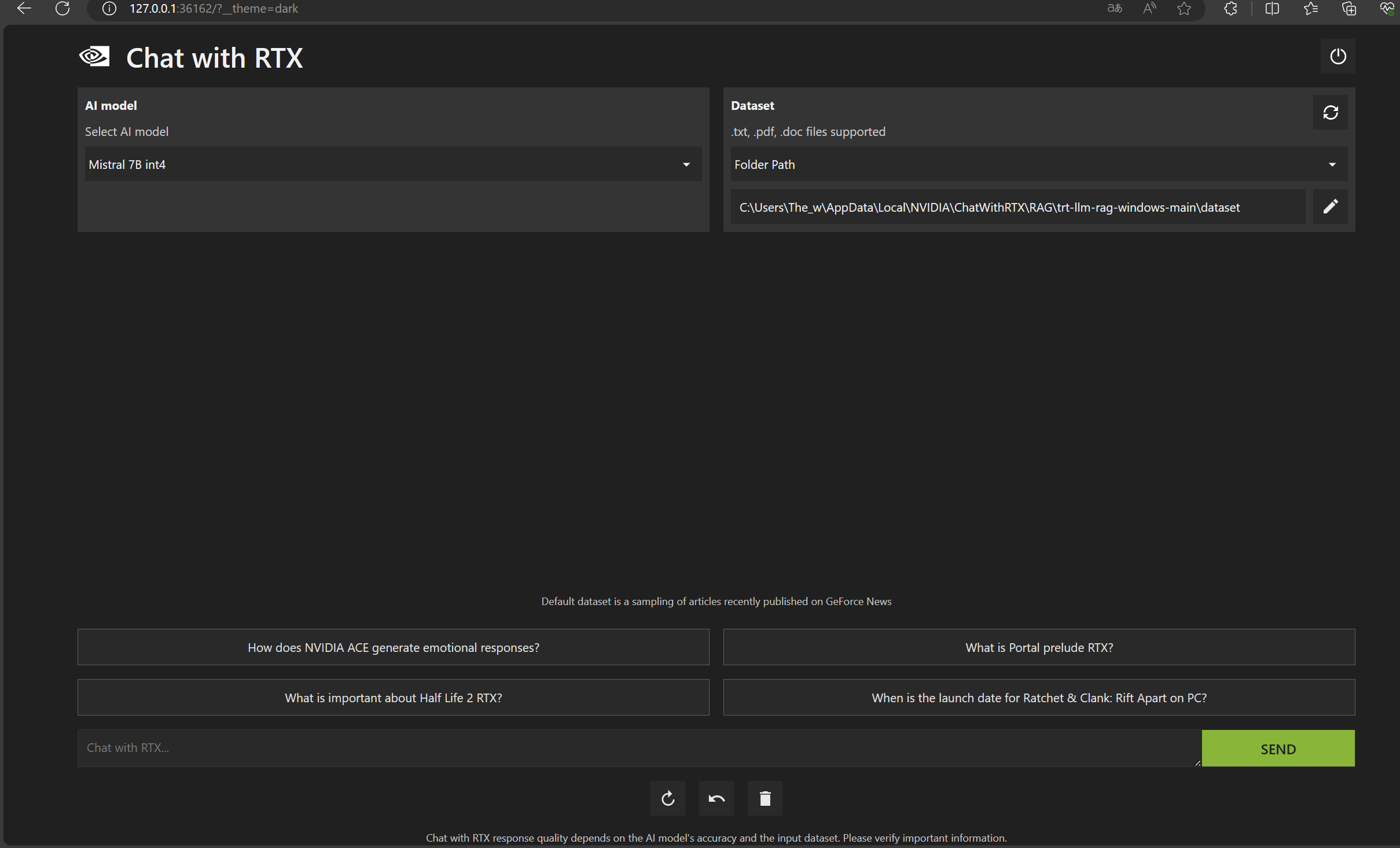The width and height of the screenshot is (1400, 848).
Task: Activate the read aloud icon
Action: pyautogui.click(x=1149, y=8)
